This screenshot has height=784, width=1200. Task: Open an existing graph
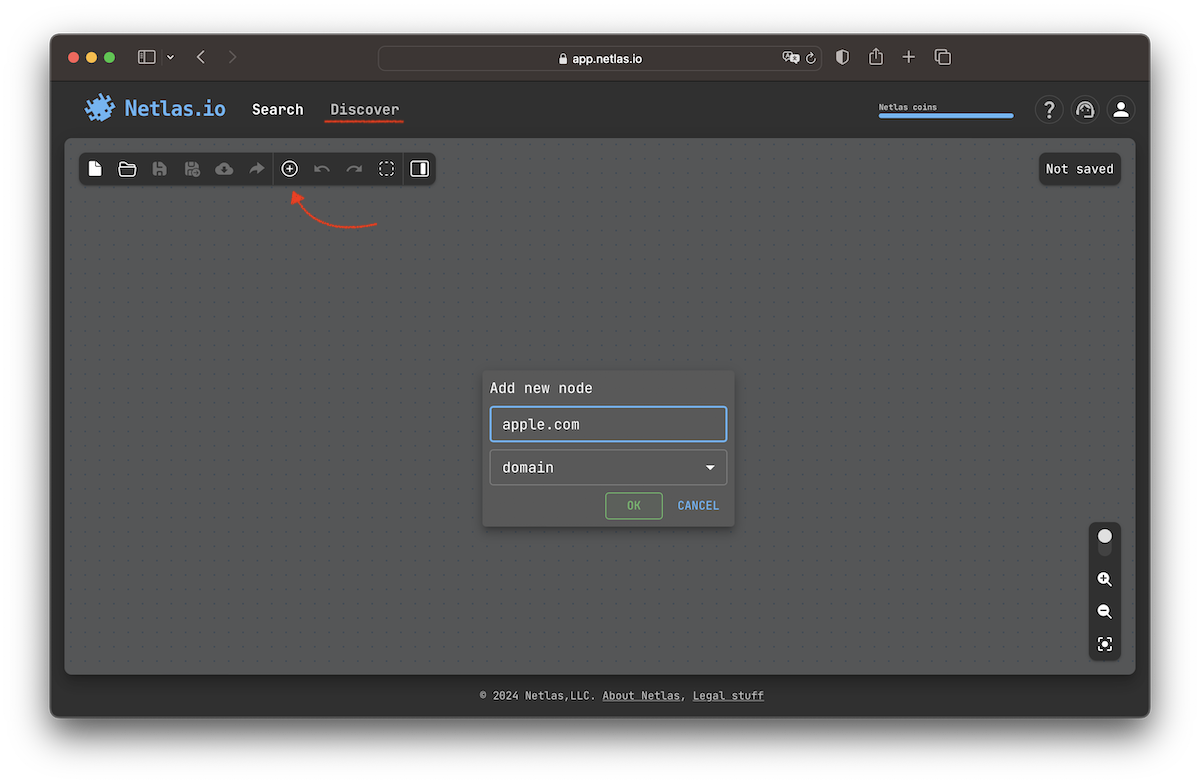coord(127,168)
